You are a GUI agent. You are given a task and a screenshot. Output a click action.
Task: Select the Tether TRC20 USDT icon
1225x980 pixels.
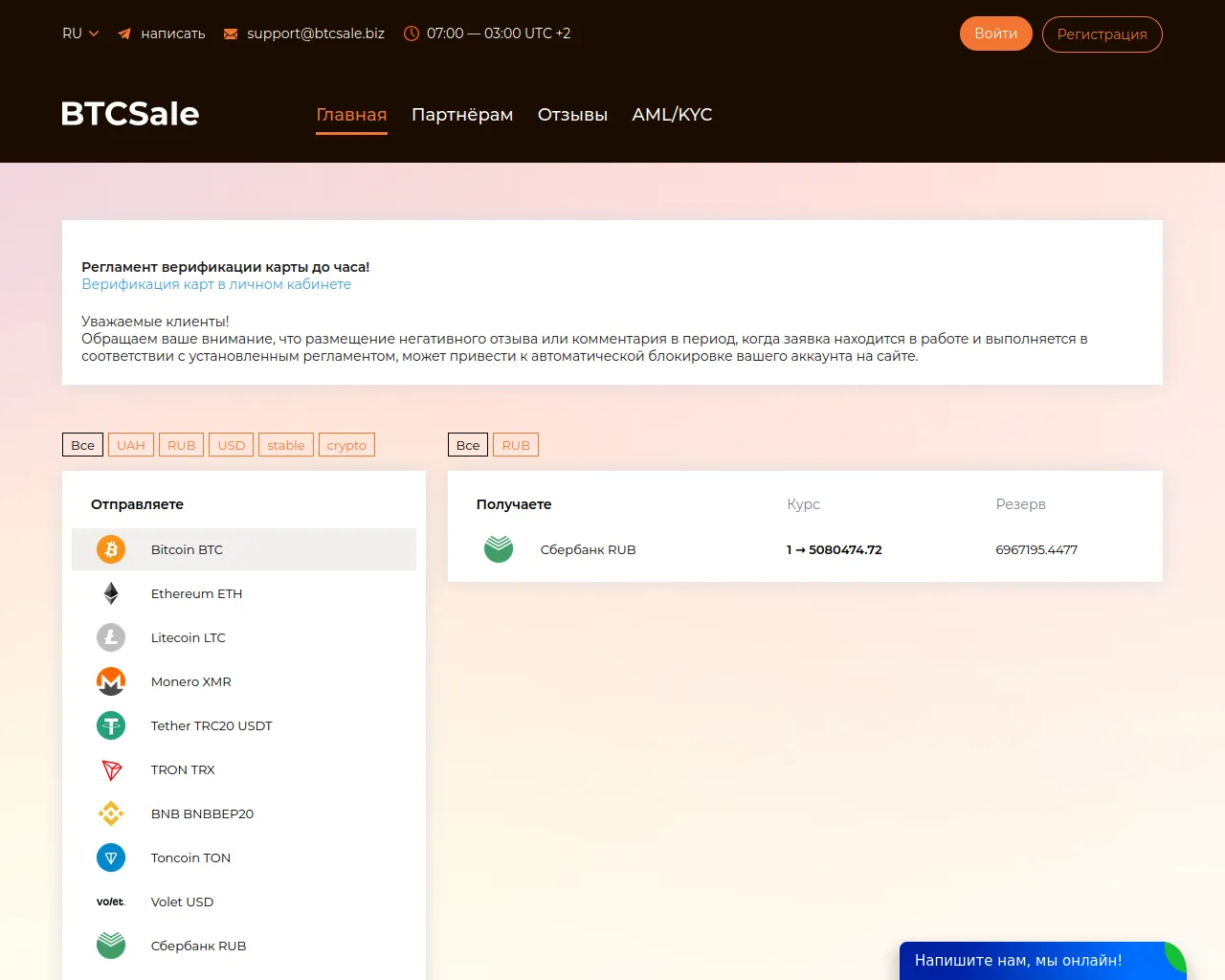pyautogui.click(x=111, y=725)
